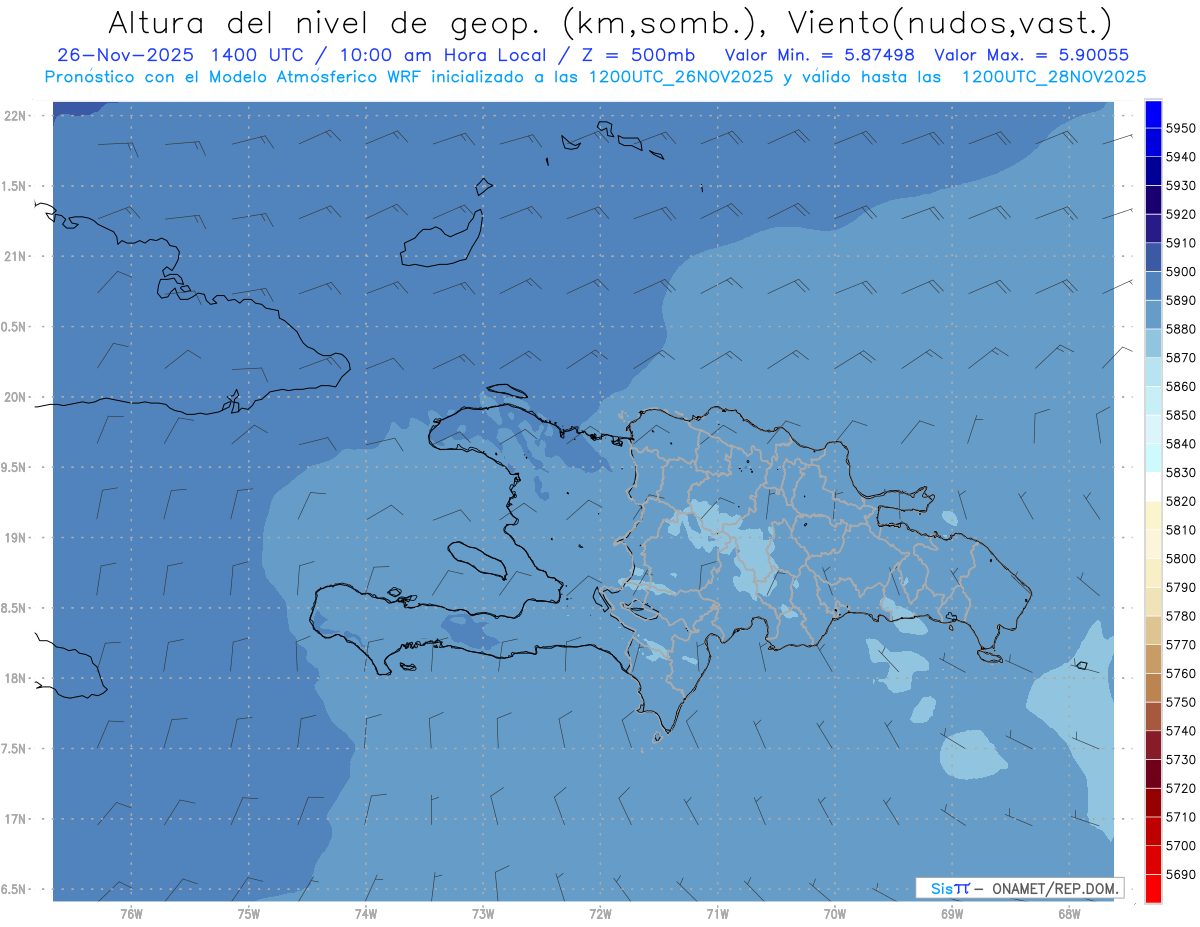The image size is (1200, 927).
Task: Click the 68W longitude axis label
Action: 1069,914
